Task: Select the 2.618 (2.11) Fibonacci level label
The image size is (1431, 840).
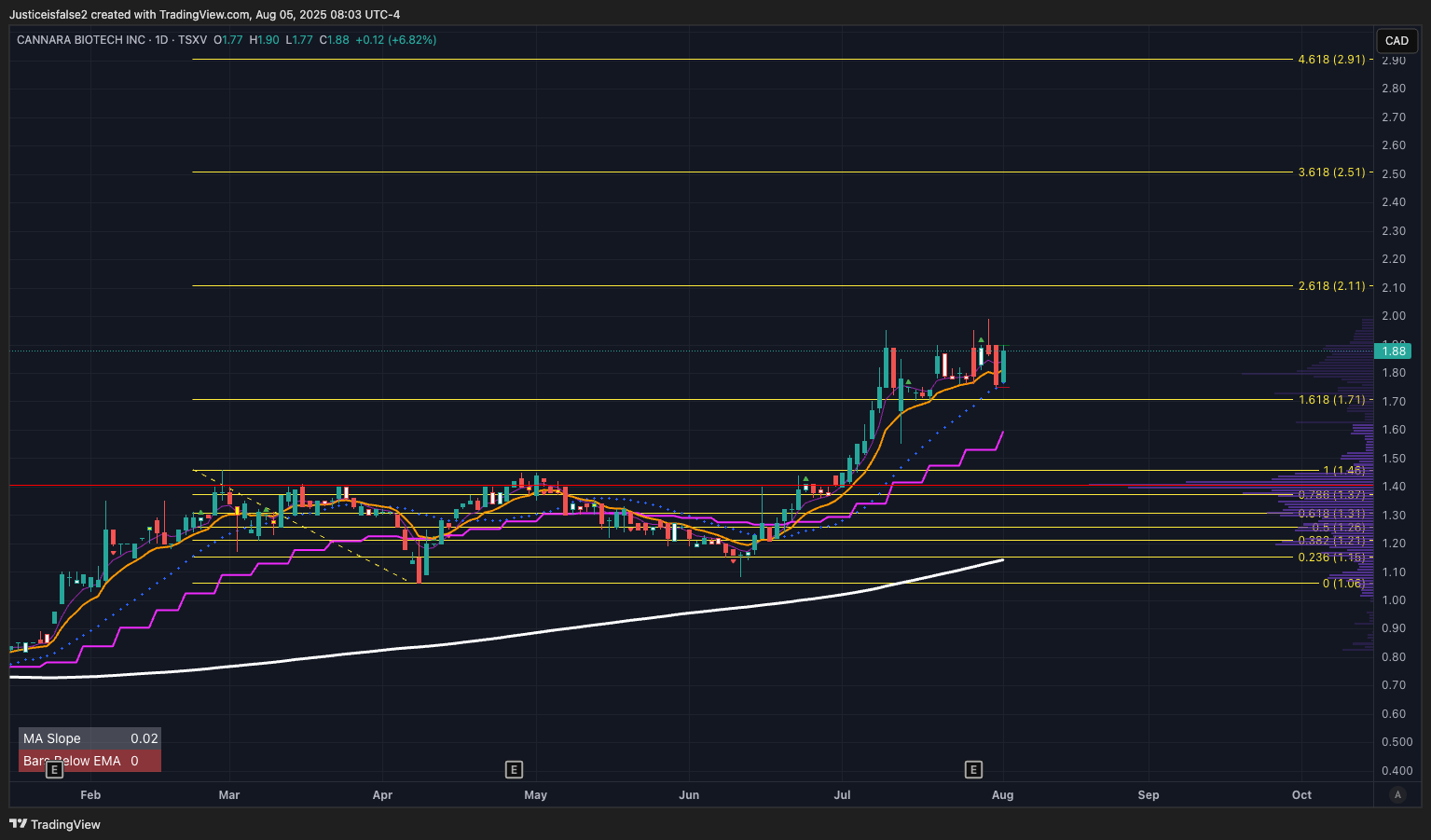Action: coord(1331,285)
